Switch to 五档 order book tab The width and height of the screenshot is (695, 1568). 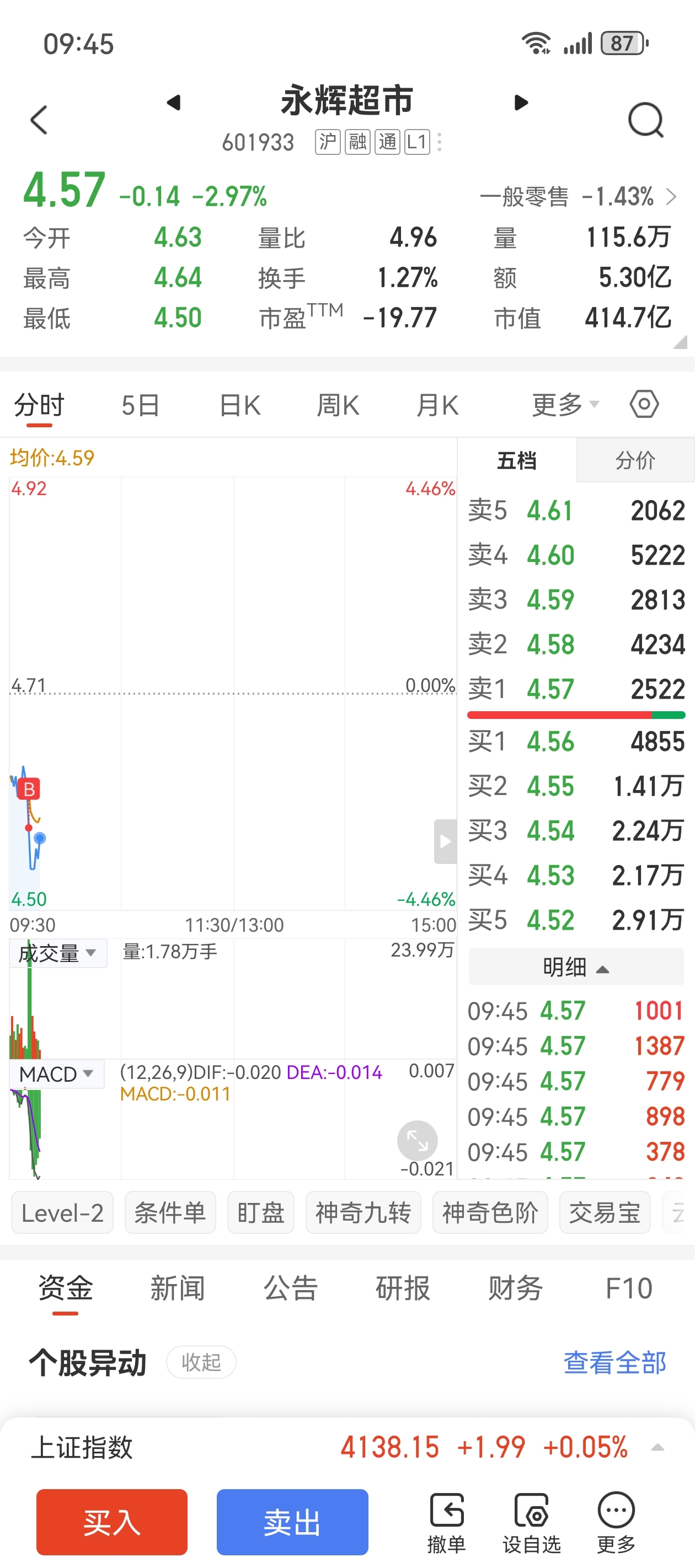tap(517, 460)
